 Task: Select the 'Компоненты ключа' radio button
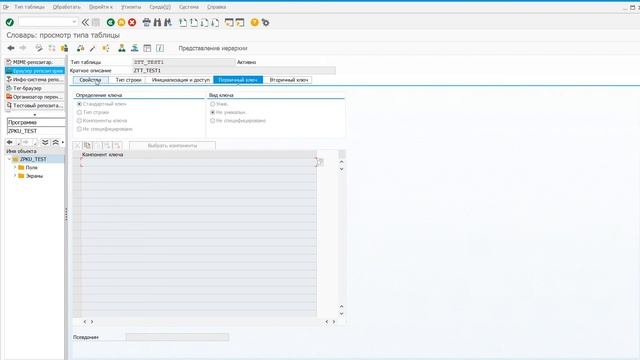coord(80,121)
